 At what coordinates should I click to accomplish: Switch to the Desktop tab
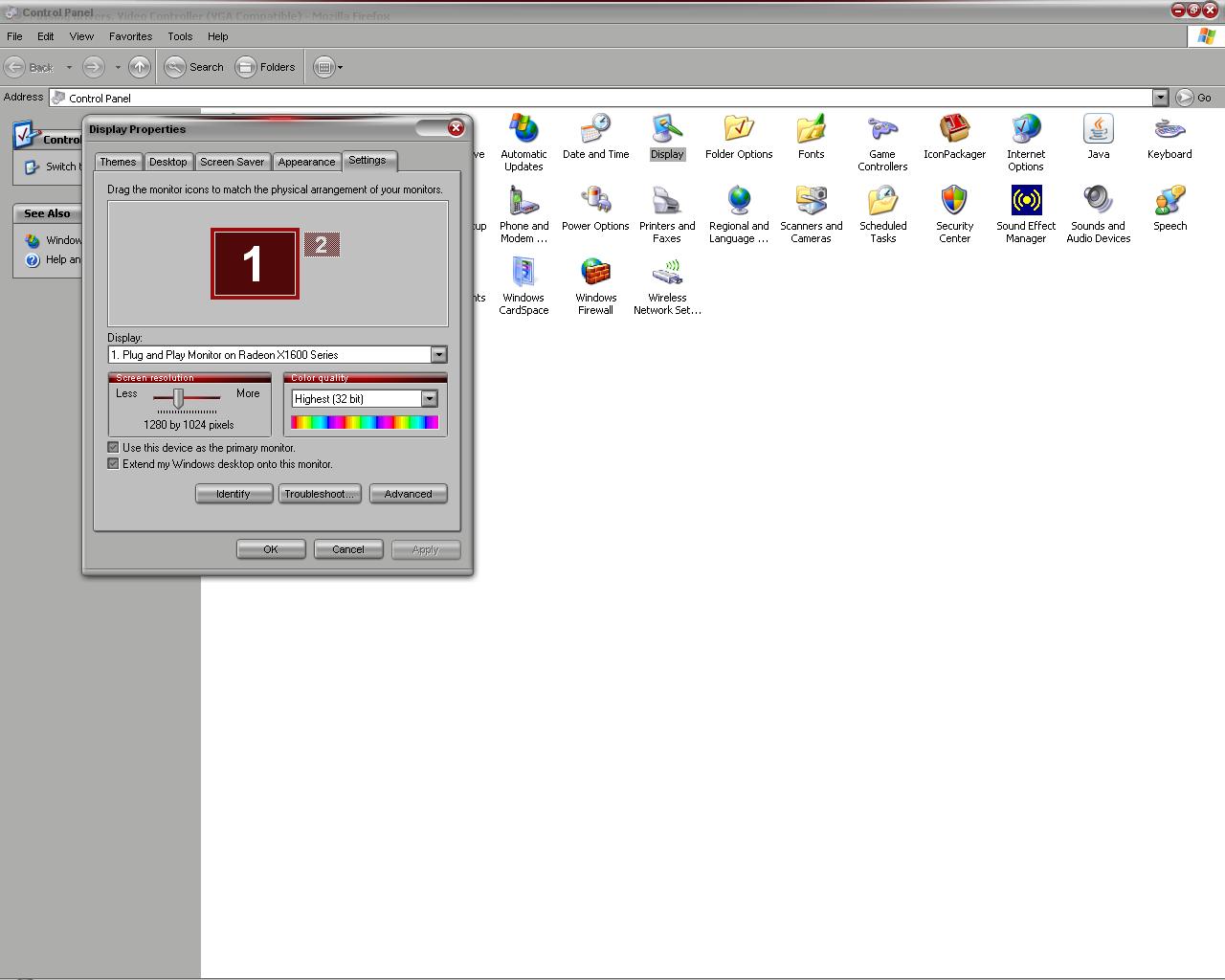168,162
